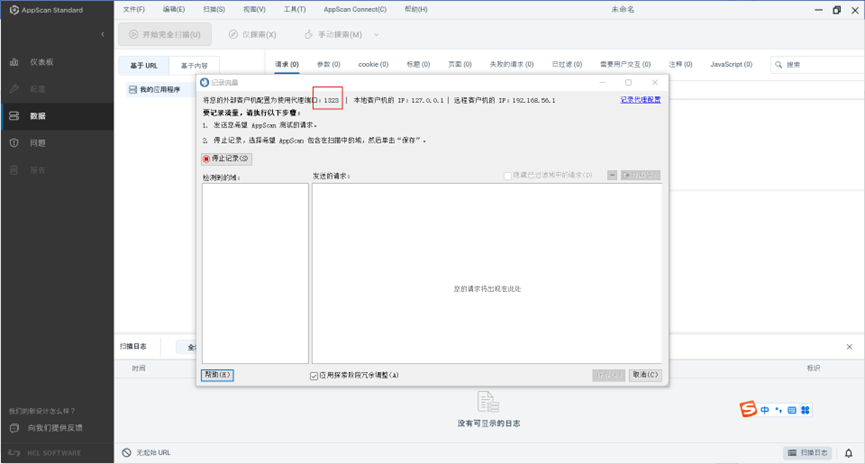Click the search magnifier icon
This screenshot has width=865, height=464.
pos(778,65)
